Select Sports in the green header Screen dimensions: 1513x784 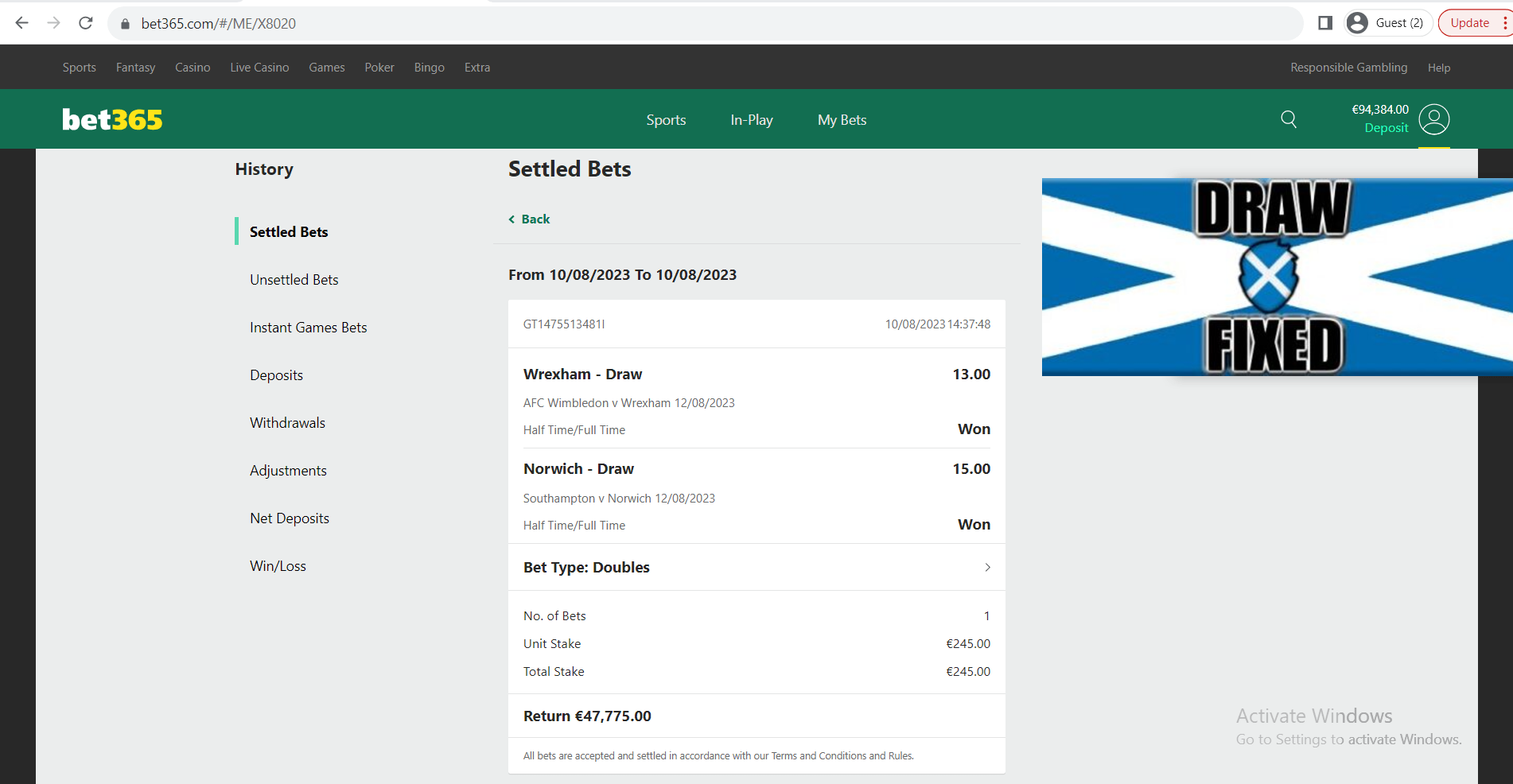tap(666, 120)
